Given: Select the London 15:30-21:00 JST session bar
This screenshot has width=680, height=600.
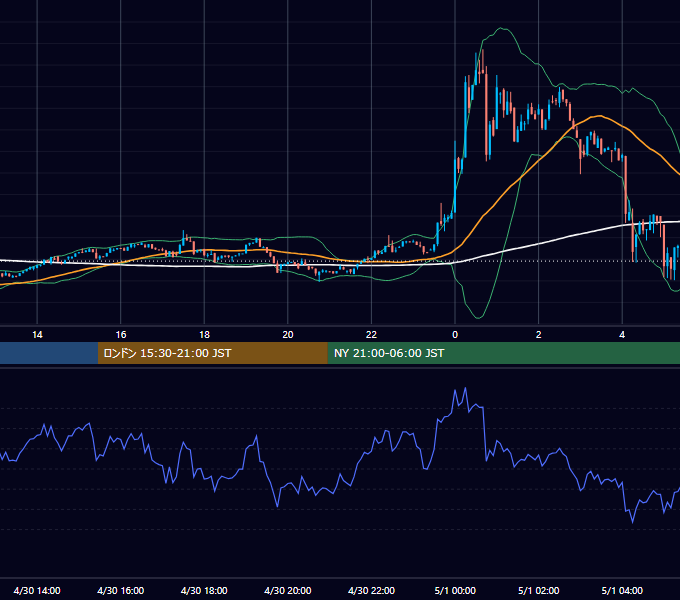Looking at the screenshot, I should [x=212, y=353].
